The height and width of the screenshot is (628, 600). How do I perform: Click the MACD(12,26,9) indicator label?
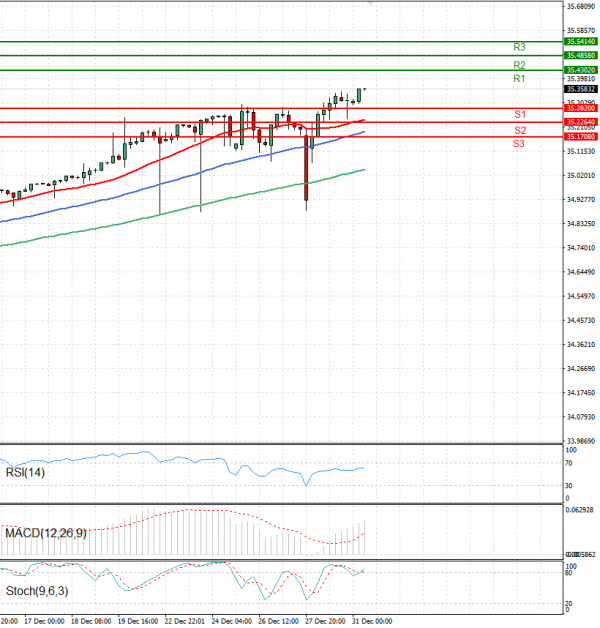pos(46,533)
